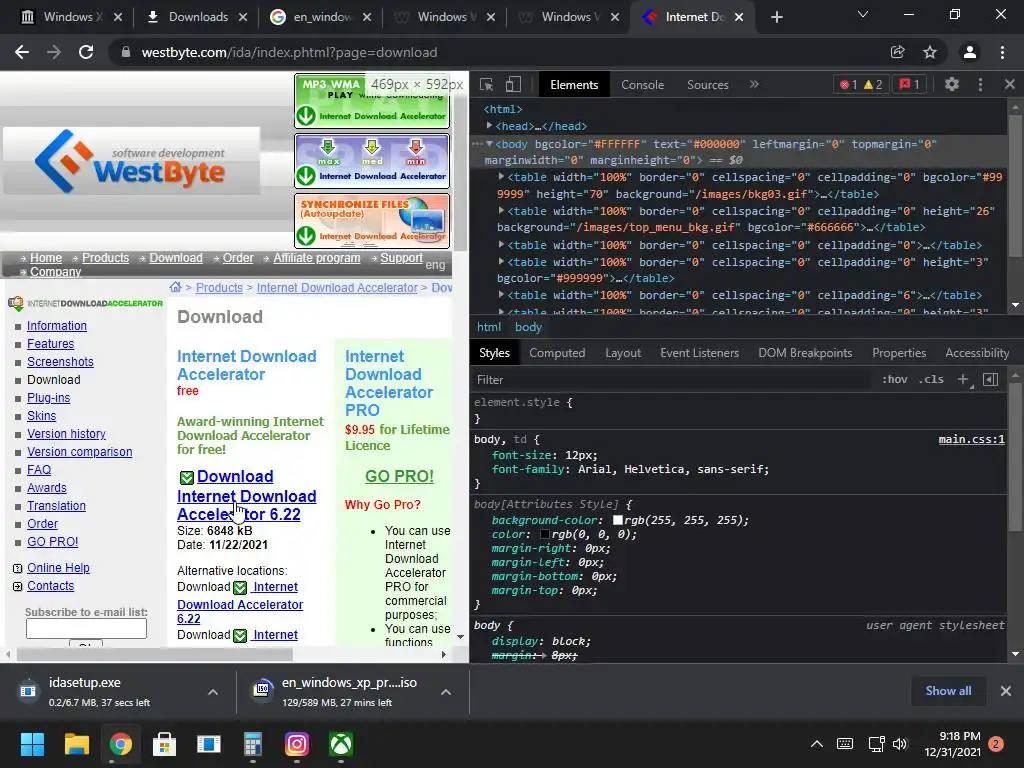Click the GO PRO! green link
Viewport: 1024px width, 768px height.
point(399,476)
